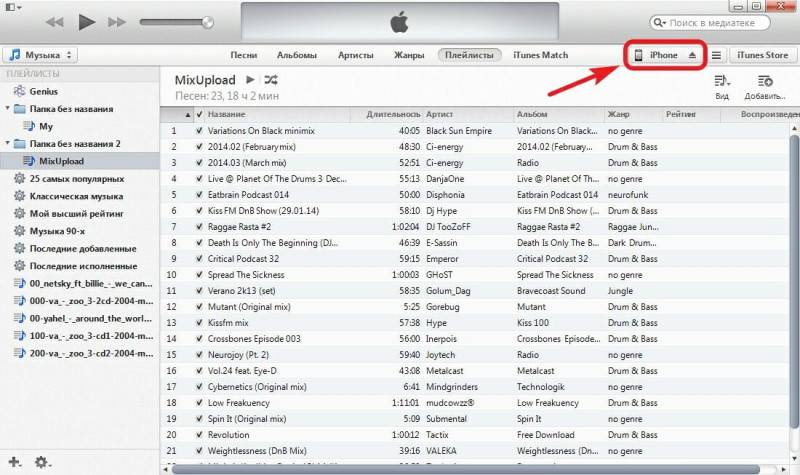Open the list menu icon beside iTunes Store
The width and height of the screenshot is (800, 475).
click(x=716, y=55)
